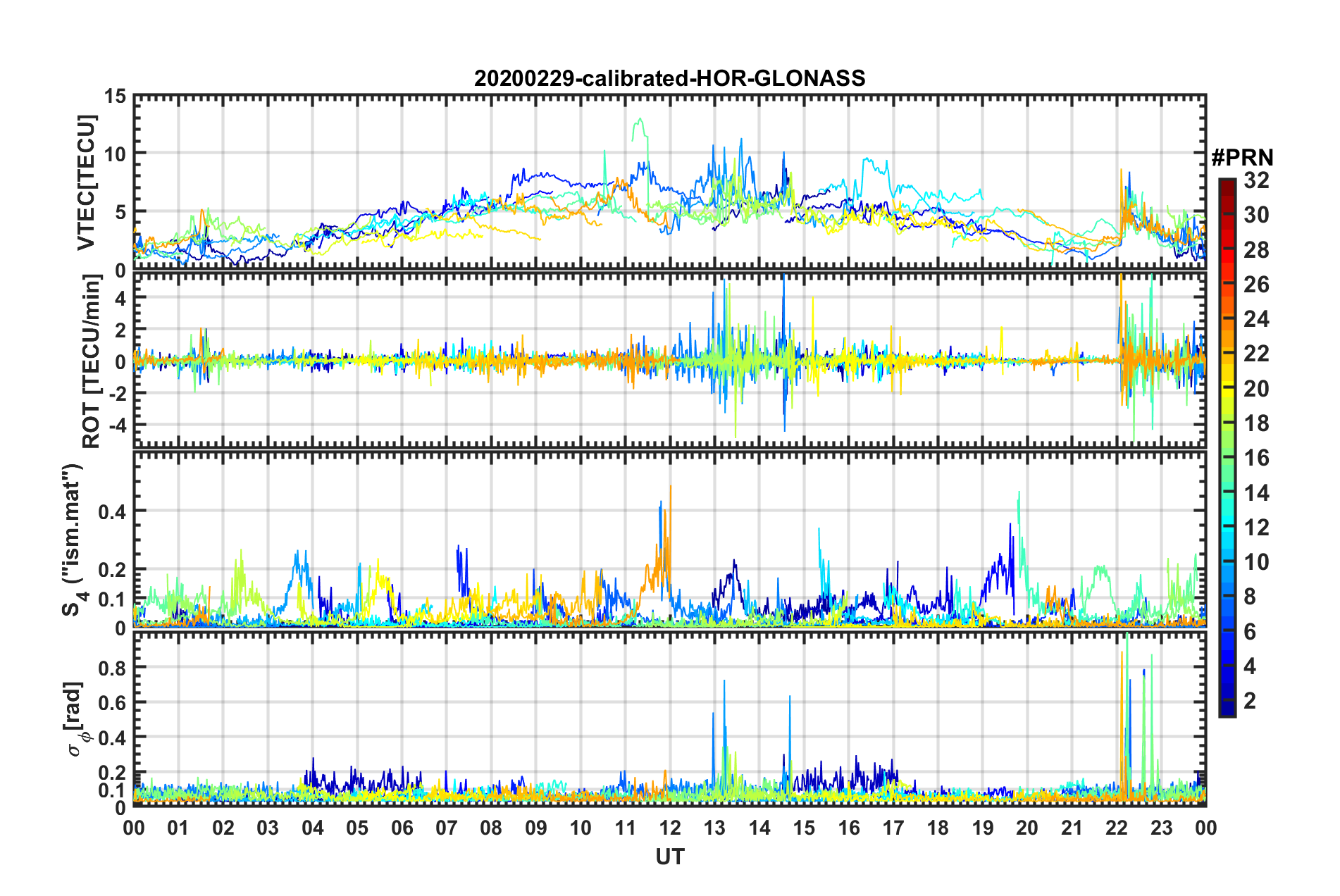Click colorbar tick label 22
This screenshot has height=896, width=1340.
1256,354
